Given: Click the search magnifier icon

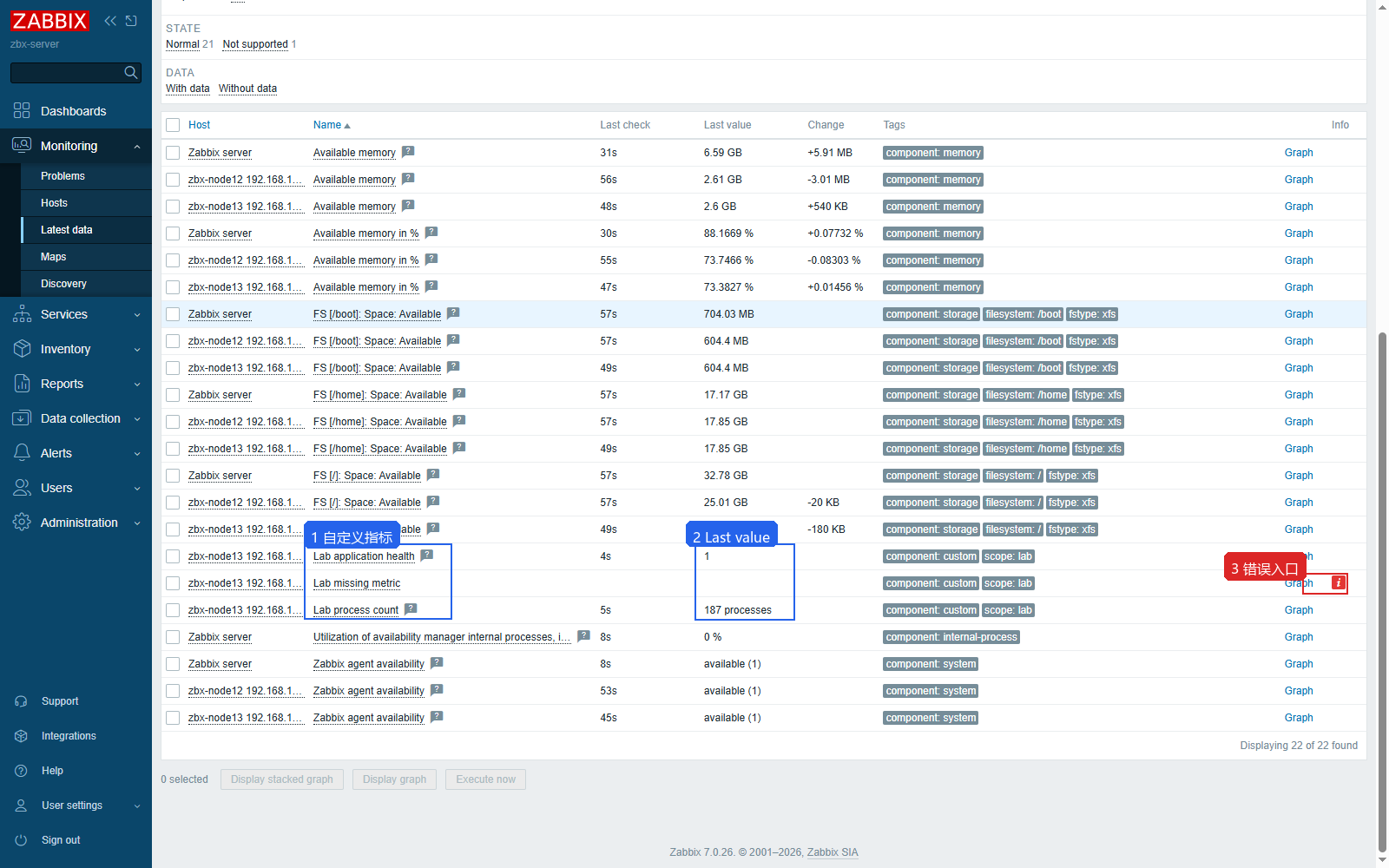Looking at the screenshot, I should (x=131, y=73).
